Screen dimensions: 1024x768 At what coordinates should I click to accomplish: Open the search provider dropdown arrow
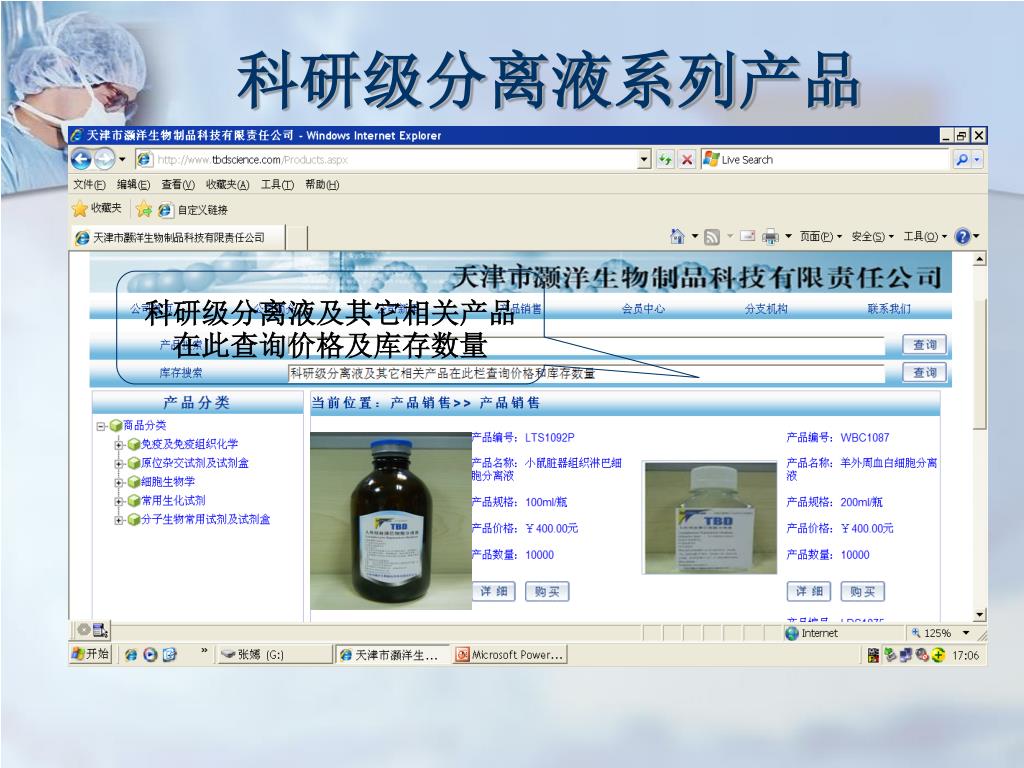[977, 159]
